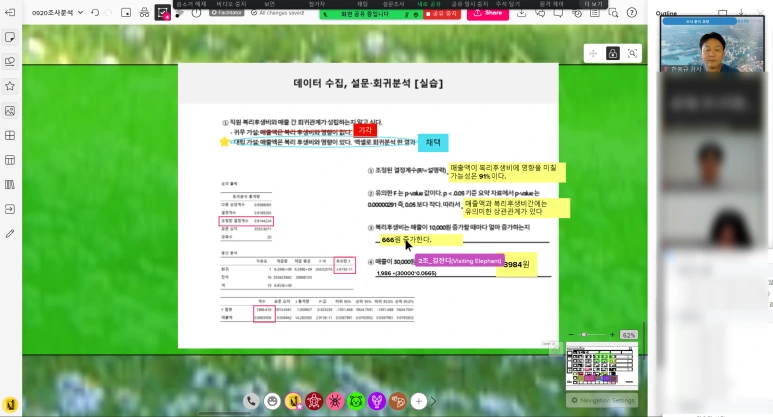Click the zoom-to-fit magnifier frame icon
The image size is (773, 417).
(x=632, y=53)
